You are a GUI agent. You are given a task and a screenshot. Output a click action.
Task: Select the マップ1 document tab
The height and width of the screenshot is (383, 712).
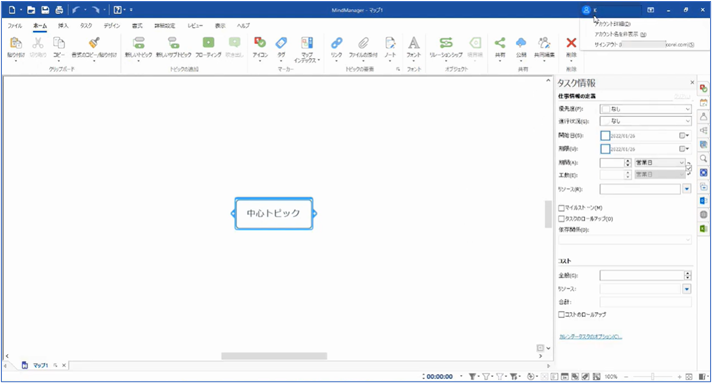click(40, 365)
